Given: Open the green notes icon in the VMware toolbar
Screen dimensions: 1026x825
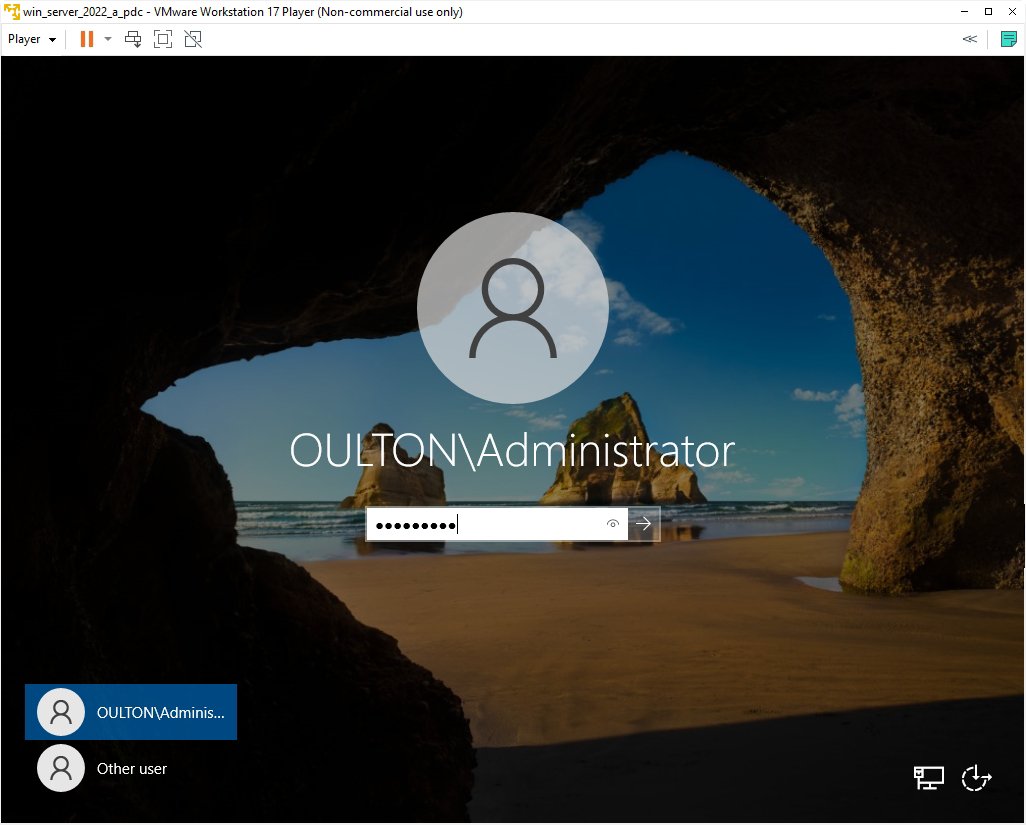Looking at the screenshot, I should tap(1008, 39).
